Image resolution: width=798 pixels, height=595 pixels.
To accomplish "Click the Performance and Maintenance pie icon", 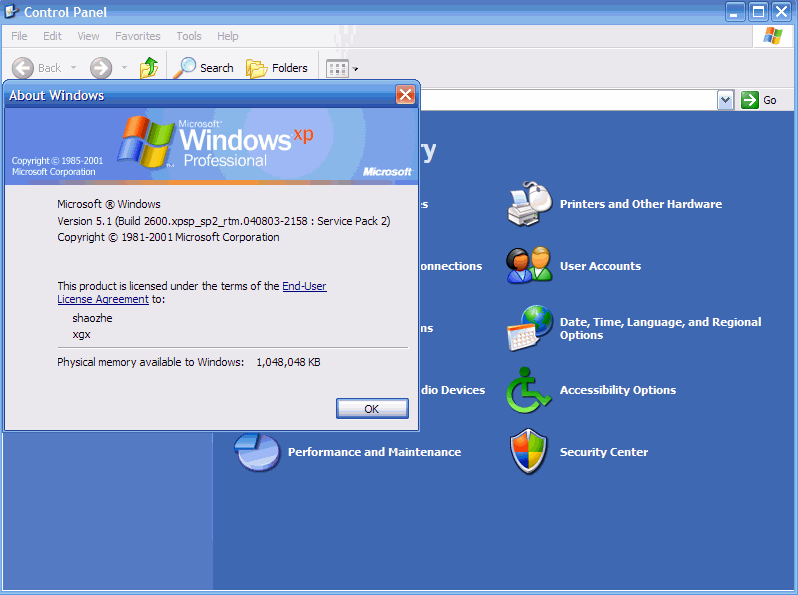I will point(257,451).
